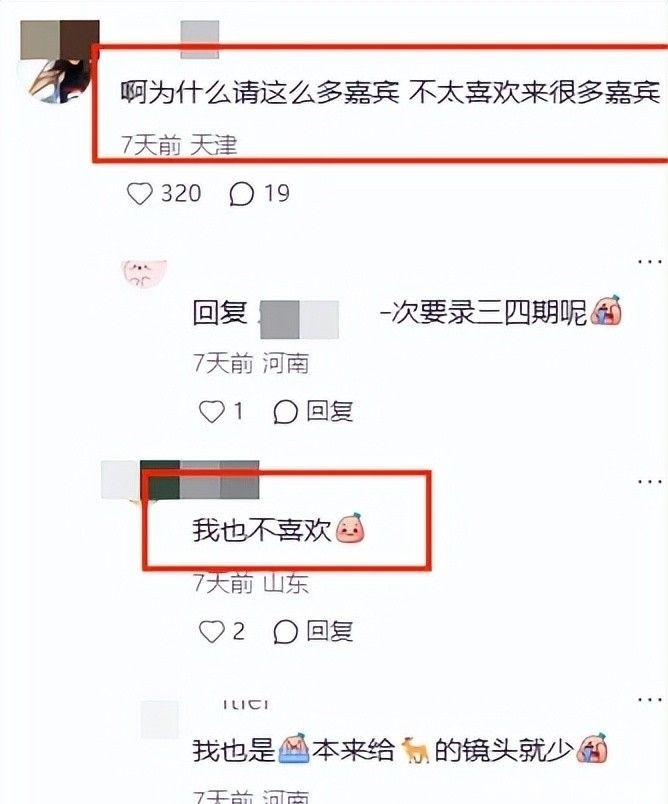This screenshot has width=668, height=804.
Task: Open the pink face avatar's profile
Action: coord(145,273)
